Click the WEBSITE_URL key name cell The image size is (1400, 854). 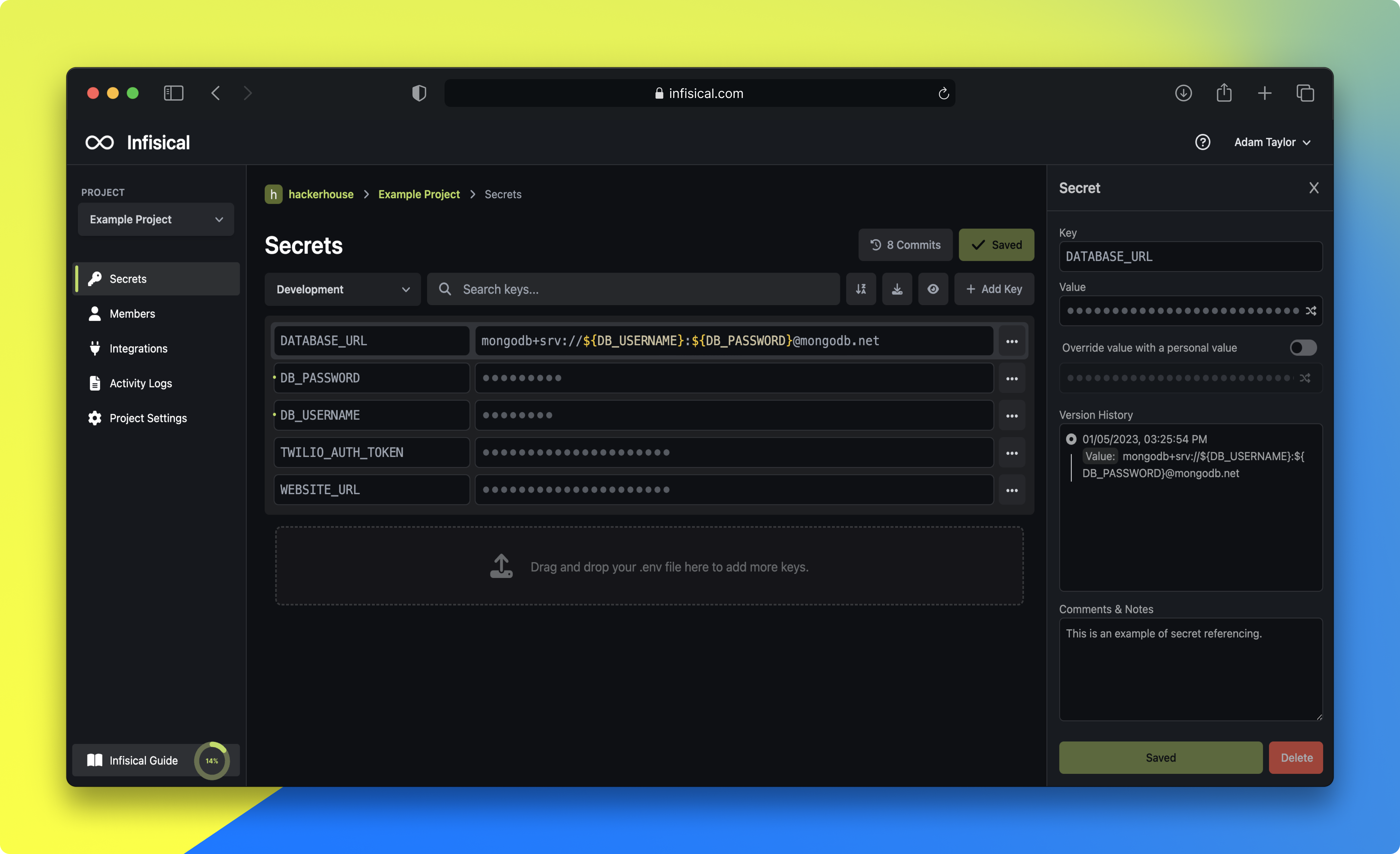(372, 490)
